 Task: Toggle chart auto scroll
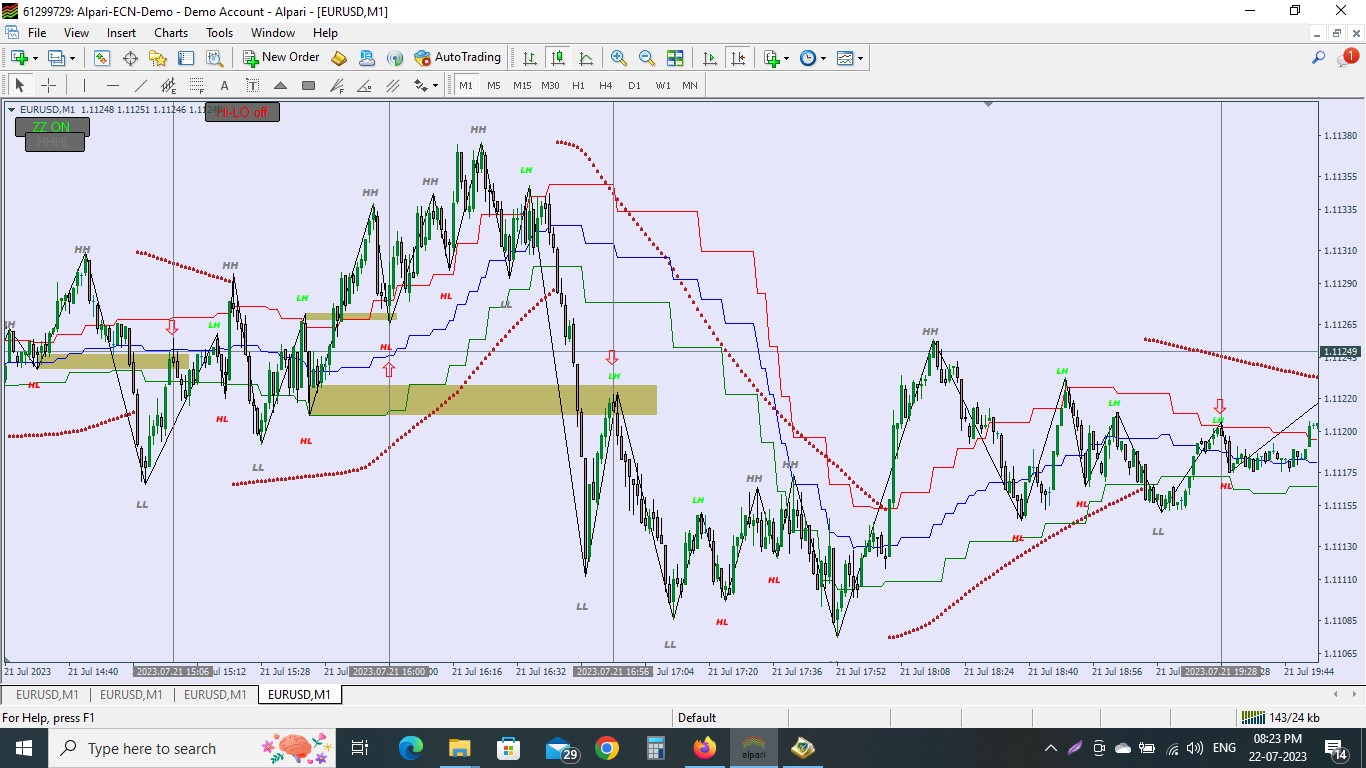coord(710,58)
